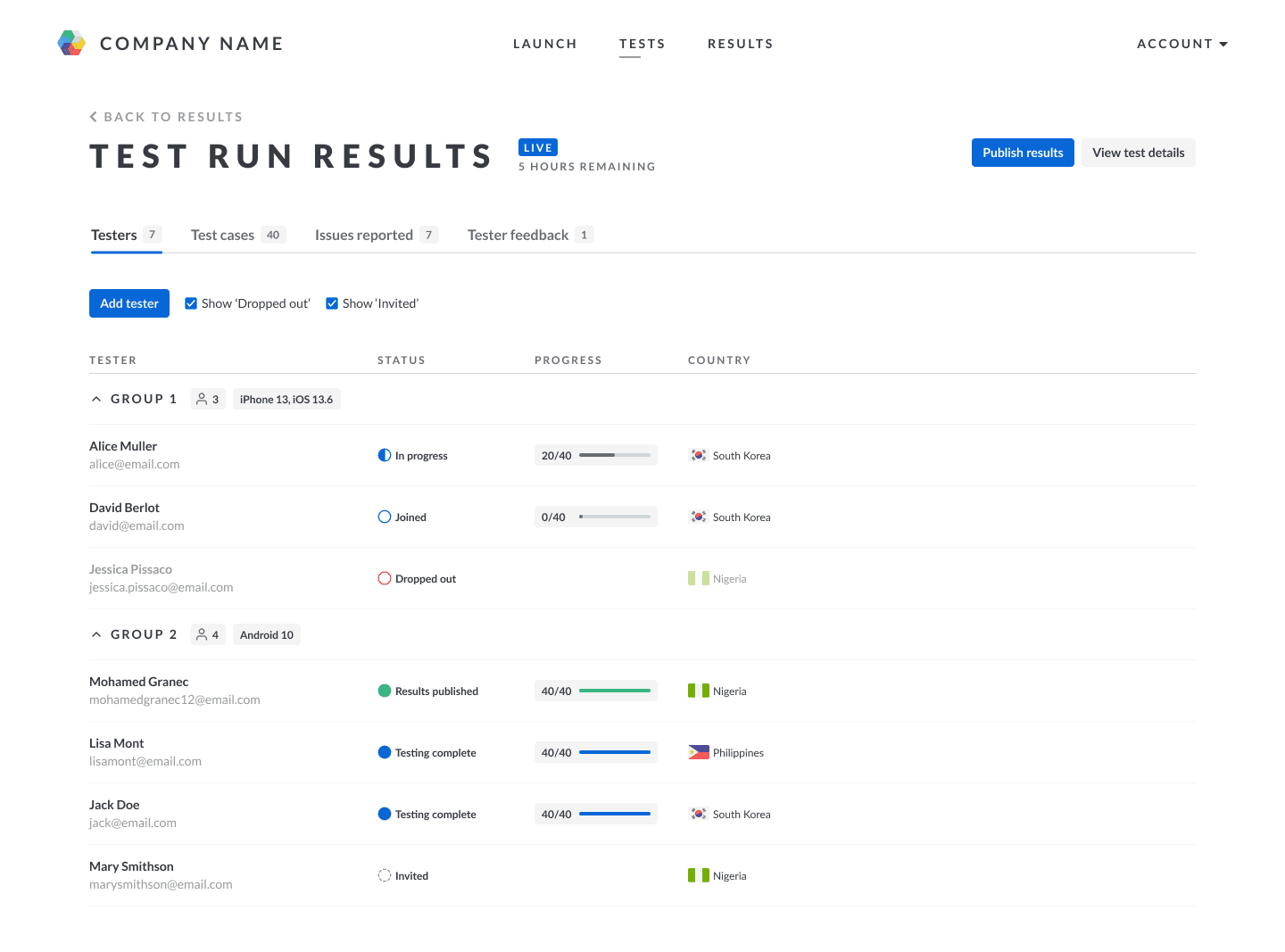Screen dimensions: 1285x952
Task: Click the 5 Hours Remaining text
Action: [x=587, y=167]
